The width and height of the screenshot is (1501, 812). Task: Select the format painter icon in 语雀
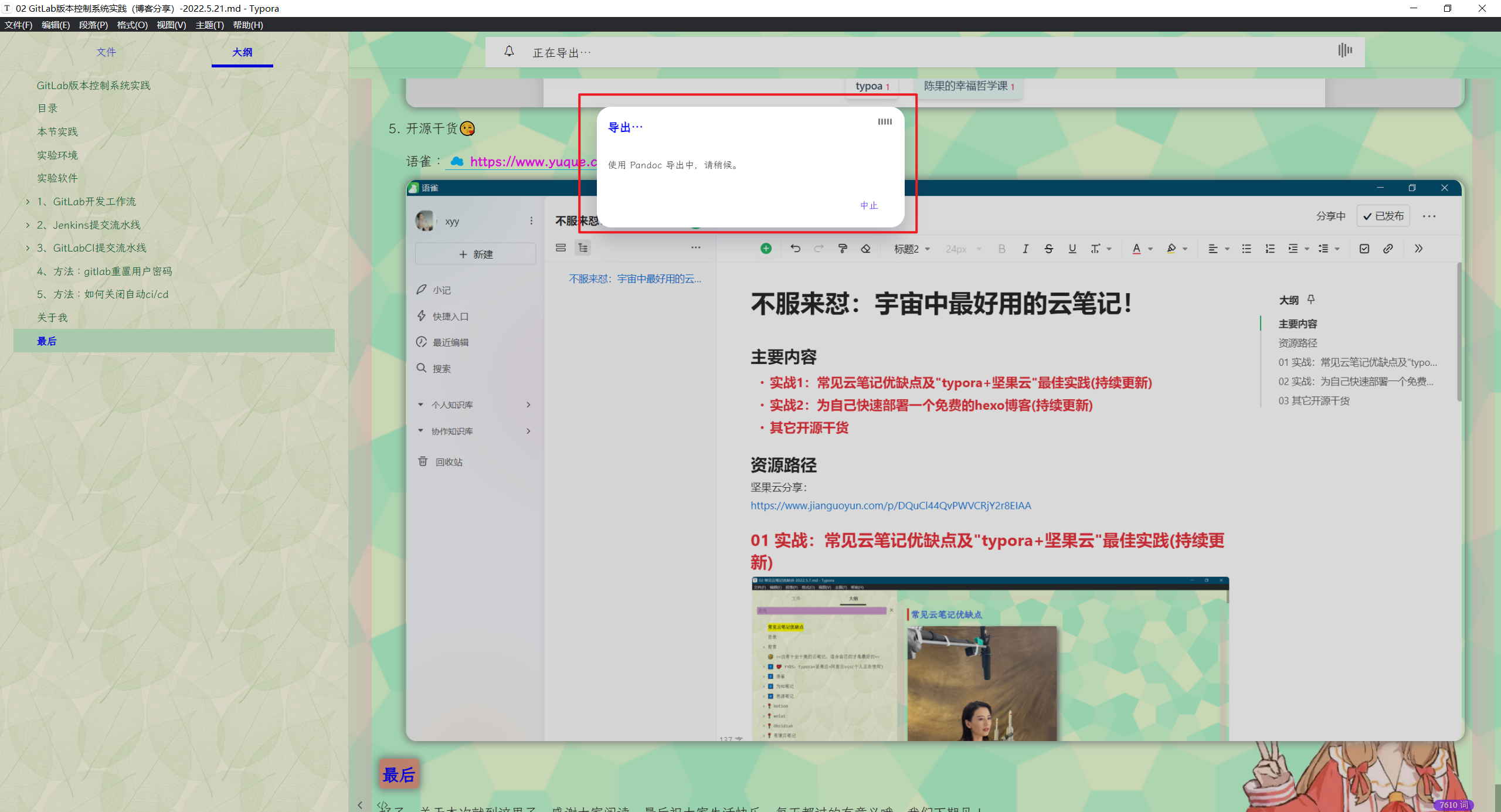coord(843,249)
